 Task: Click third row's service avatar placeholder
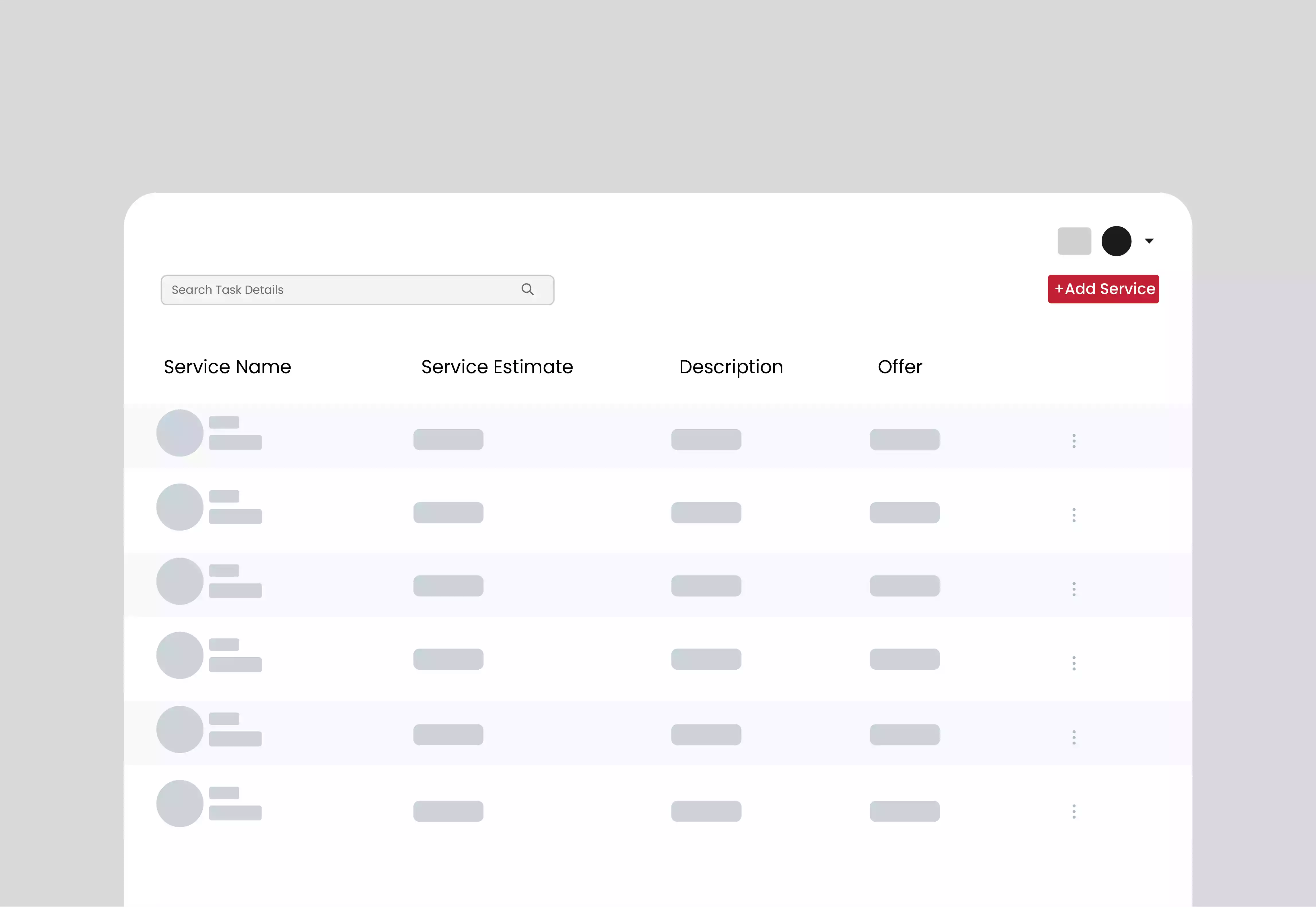coord(179,581)
